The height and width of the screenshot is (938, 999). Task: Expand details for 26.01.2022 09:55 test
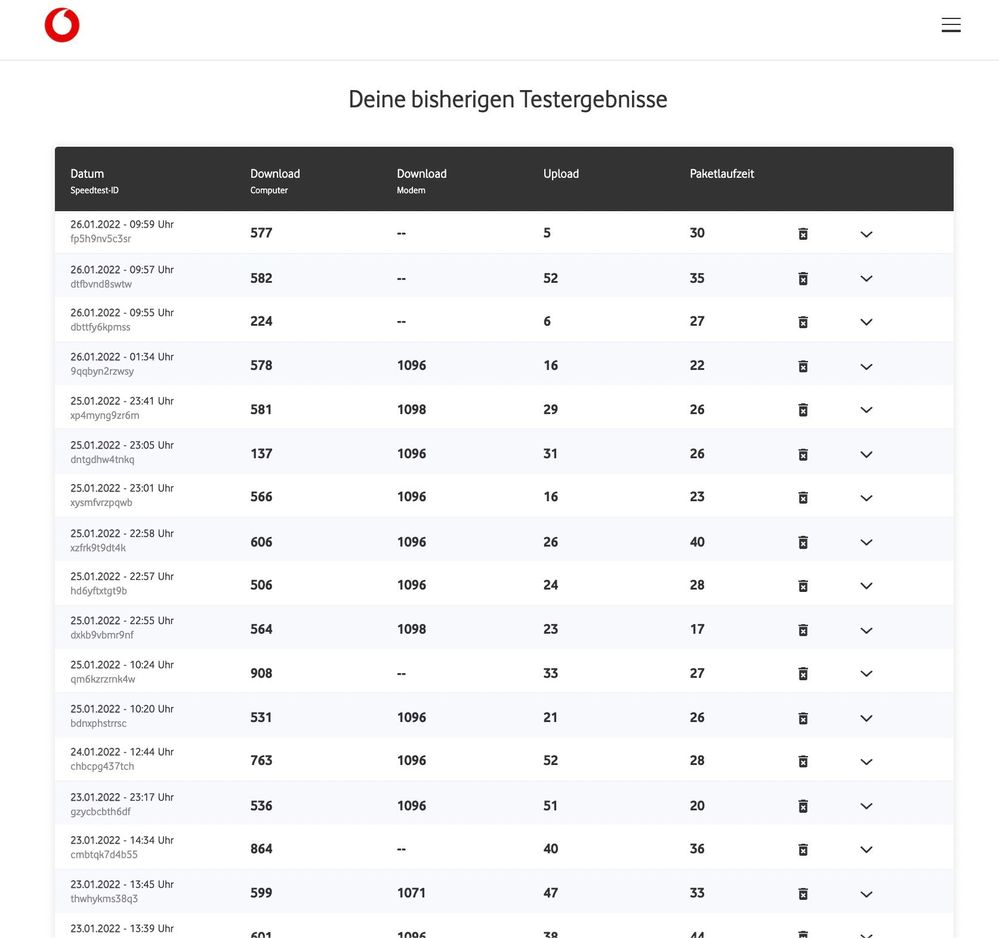866,322
